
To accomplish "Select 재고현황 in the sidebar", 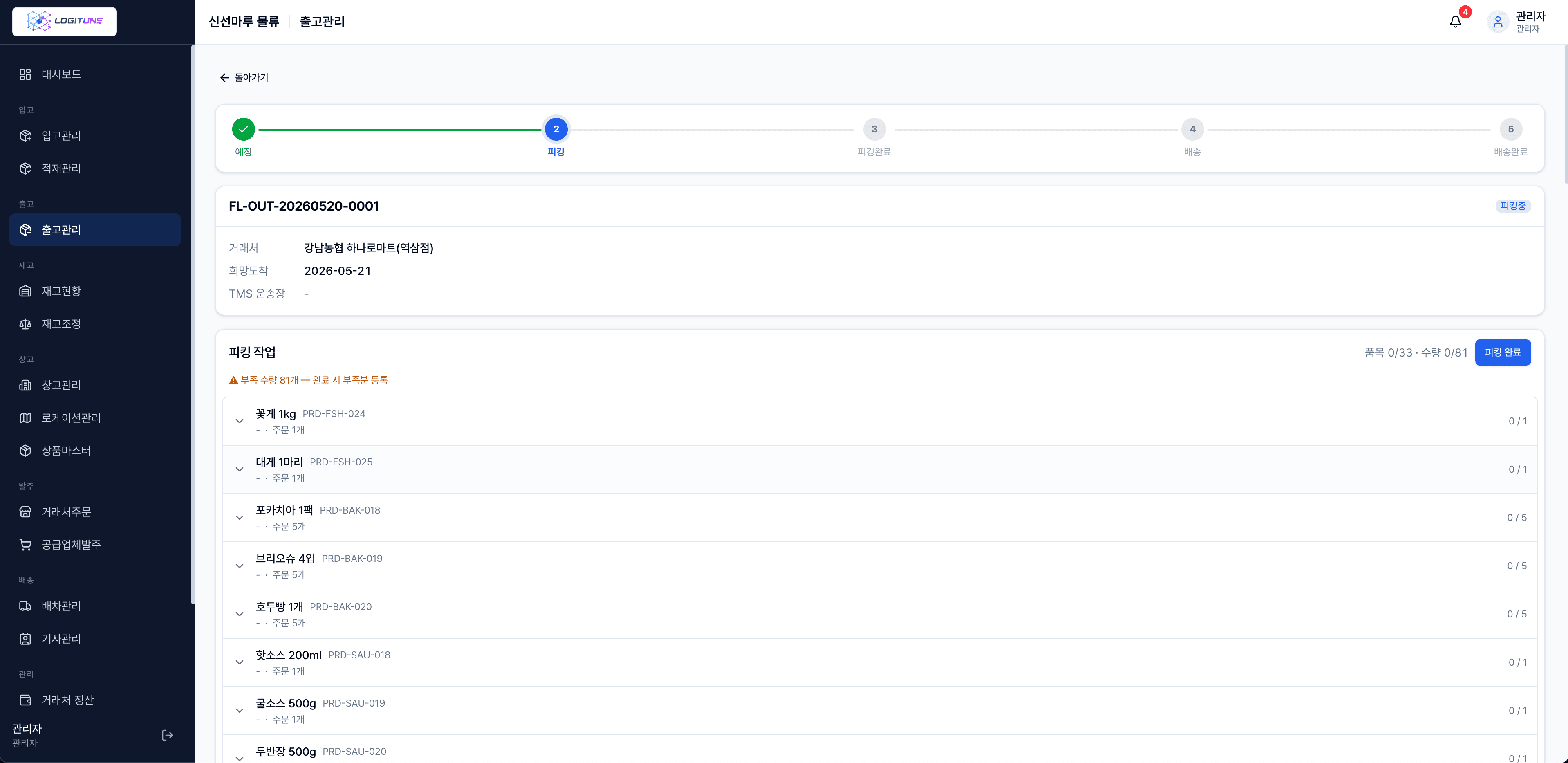I will 95,291.
